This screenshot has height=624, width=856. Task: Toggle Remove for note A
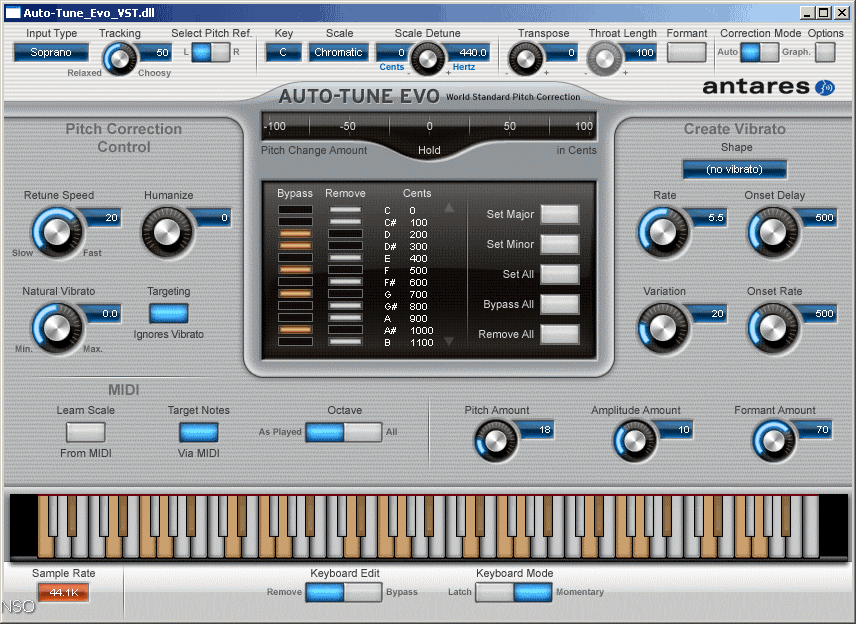pos(346,318)
